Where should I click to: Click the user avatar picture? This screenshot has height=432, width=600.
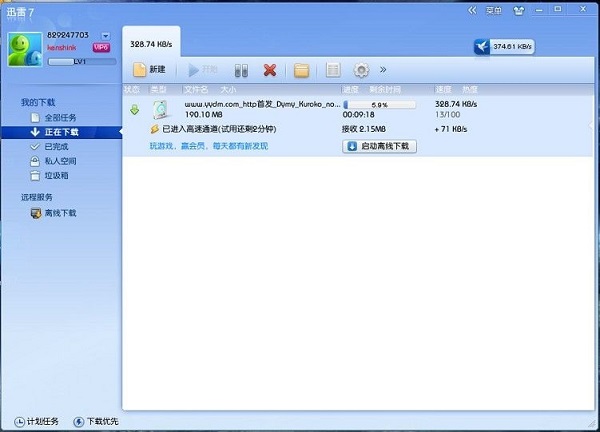tap(26, 49)
